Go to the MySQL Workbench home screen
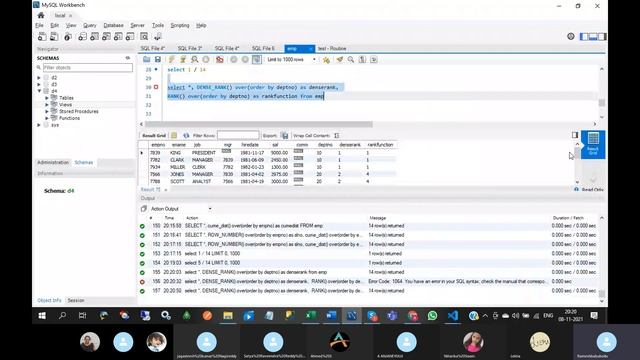Screen dimensions: 640x360 41,16
